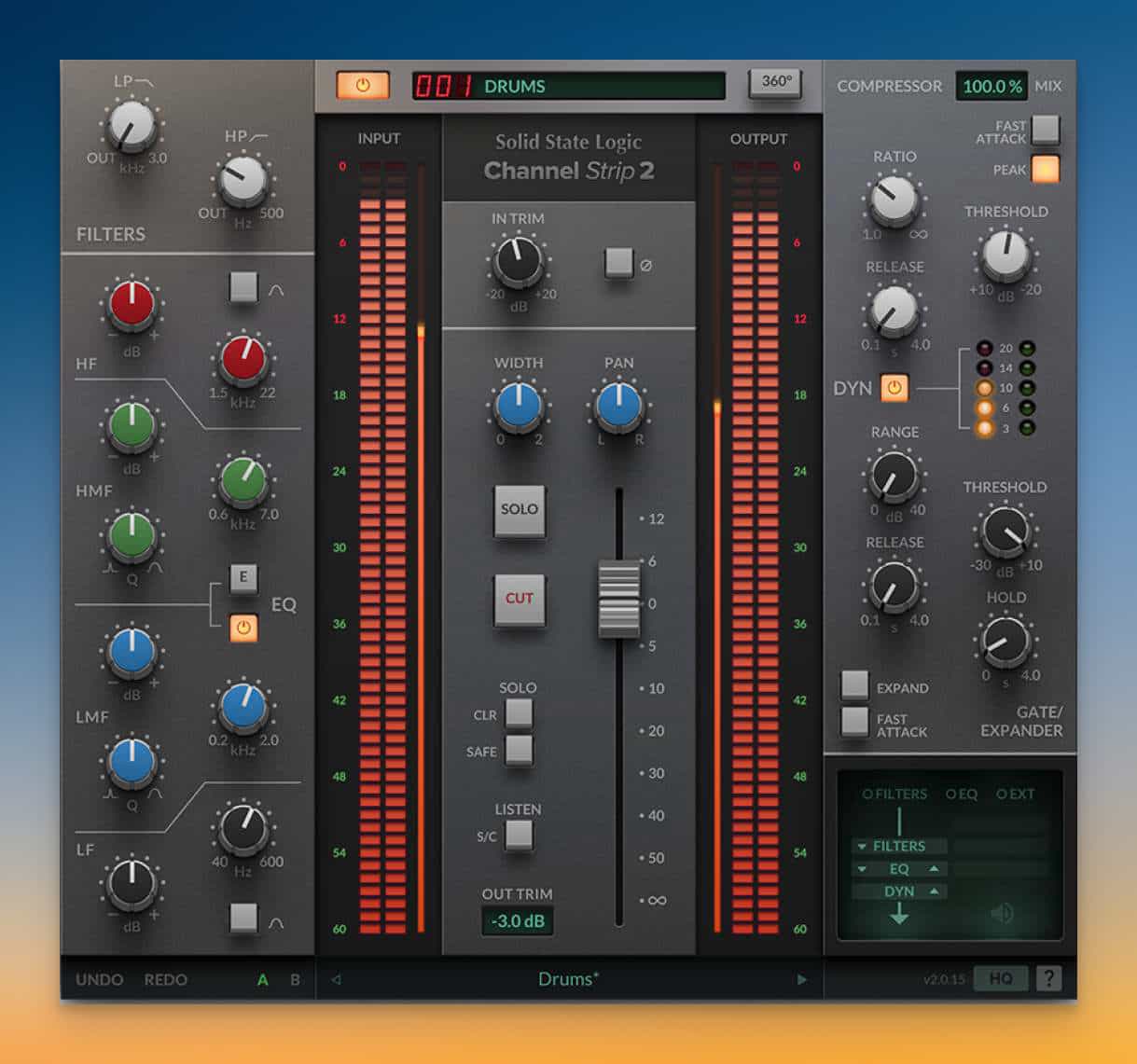Enable compressor Fast Attack switch

tap(1045, 130)
